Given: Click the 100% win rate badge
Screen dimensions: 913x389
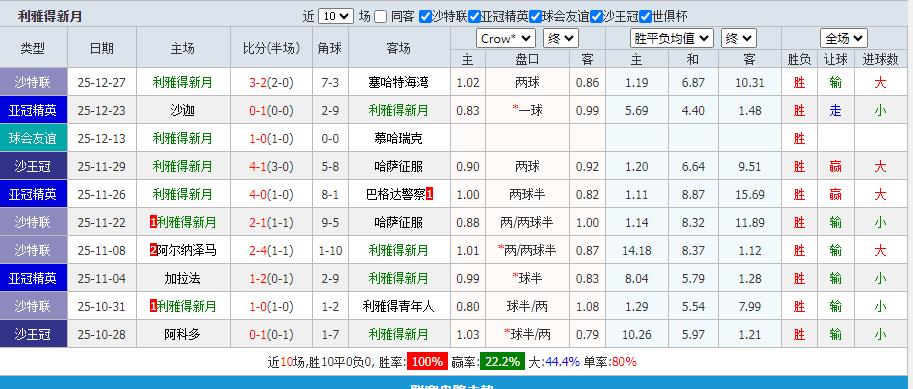Looking at the screenshot, I should click(427, 362).
